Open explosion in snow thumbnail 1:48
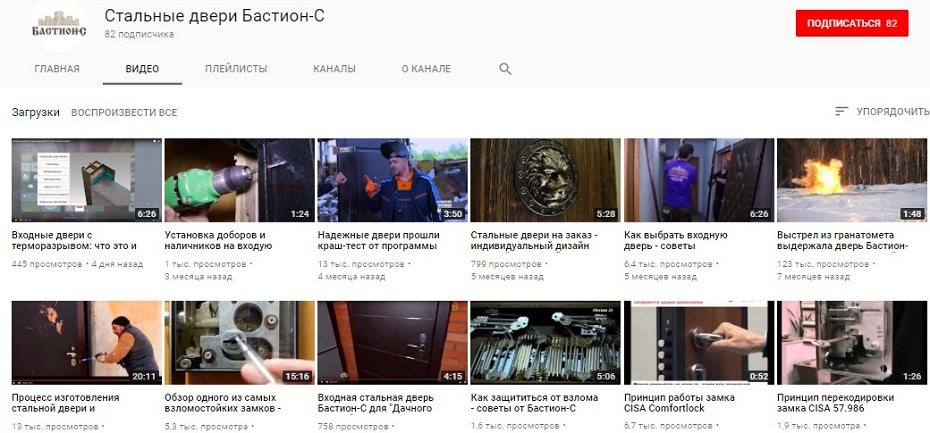This screenshot has width=930, height=433. (852, 180)
